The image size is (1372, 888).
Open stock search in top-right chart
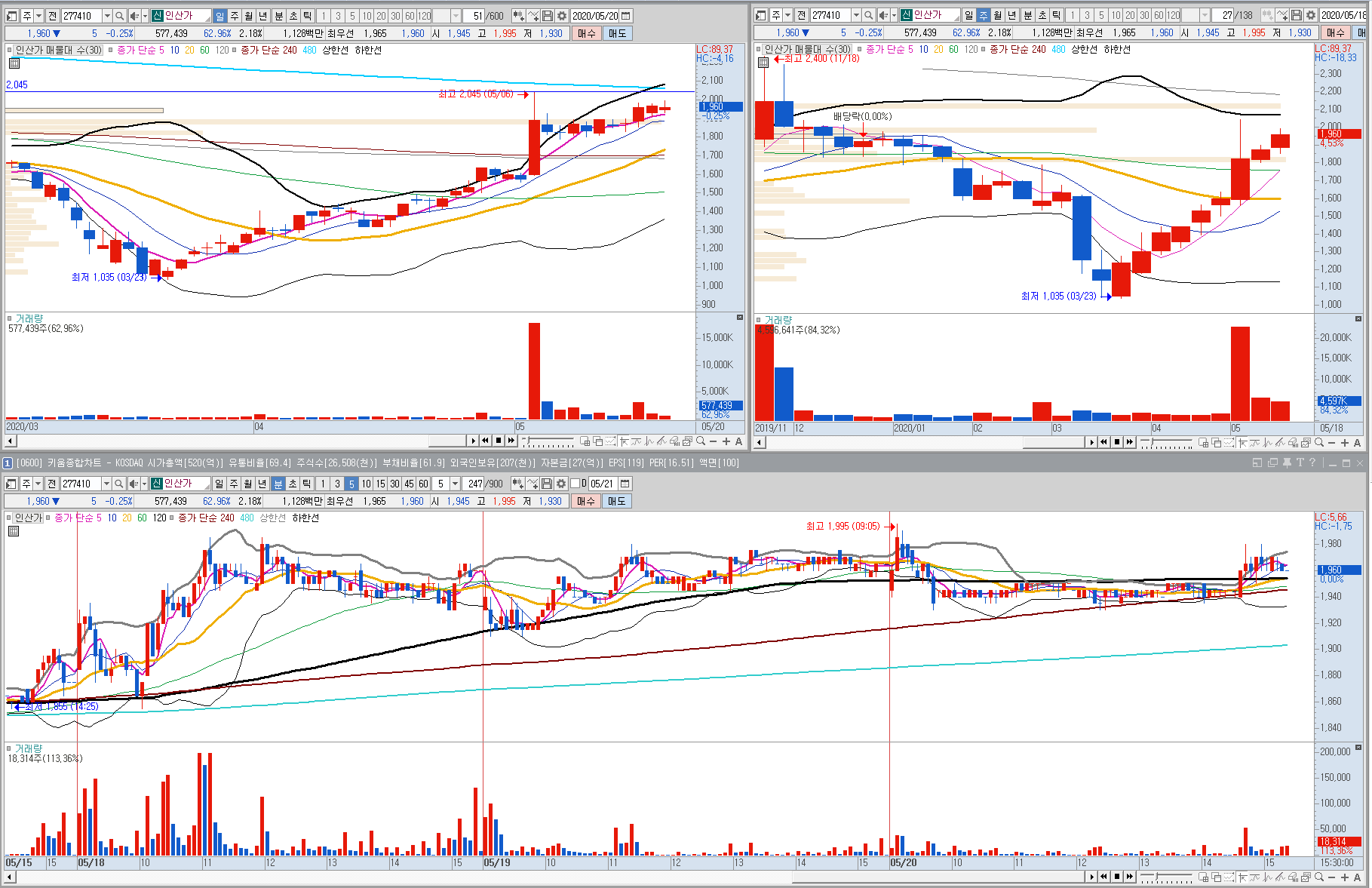pos(869,15)
